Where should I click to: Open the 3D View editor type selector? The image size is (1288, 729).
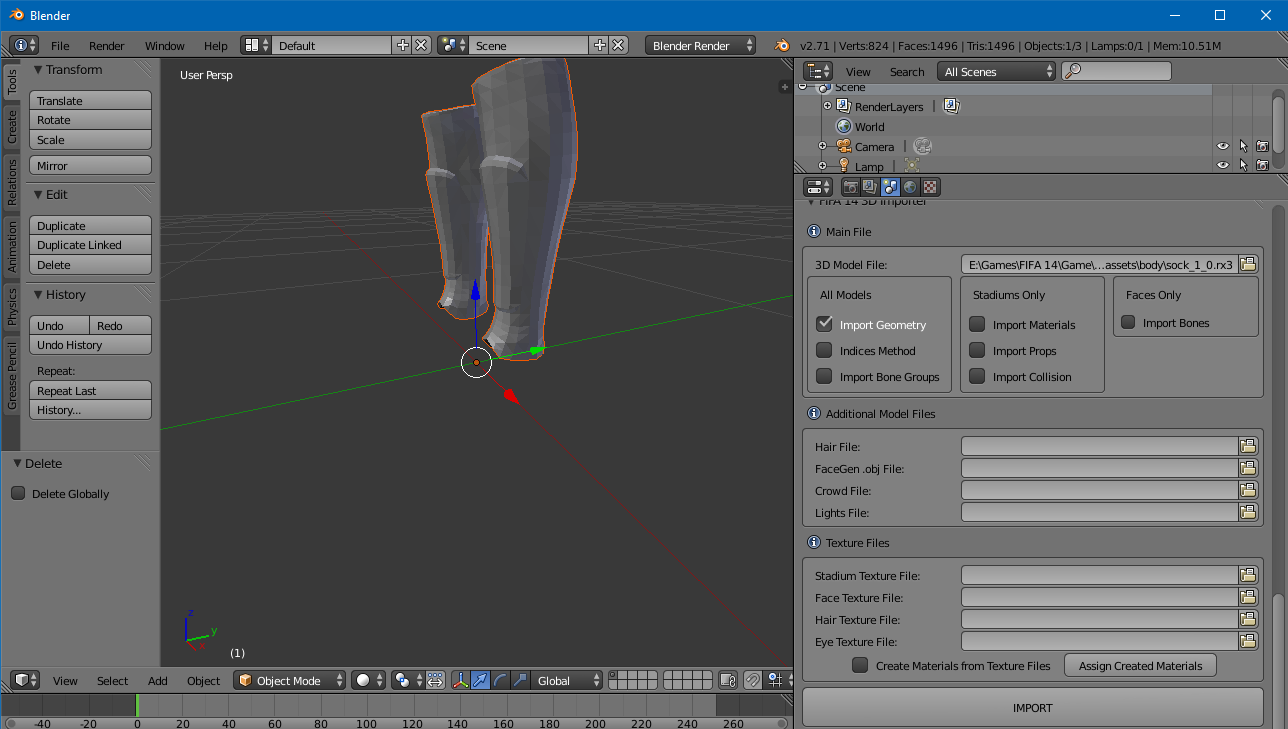25,680
